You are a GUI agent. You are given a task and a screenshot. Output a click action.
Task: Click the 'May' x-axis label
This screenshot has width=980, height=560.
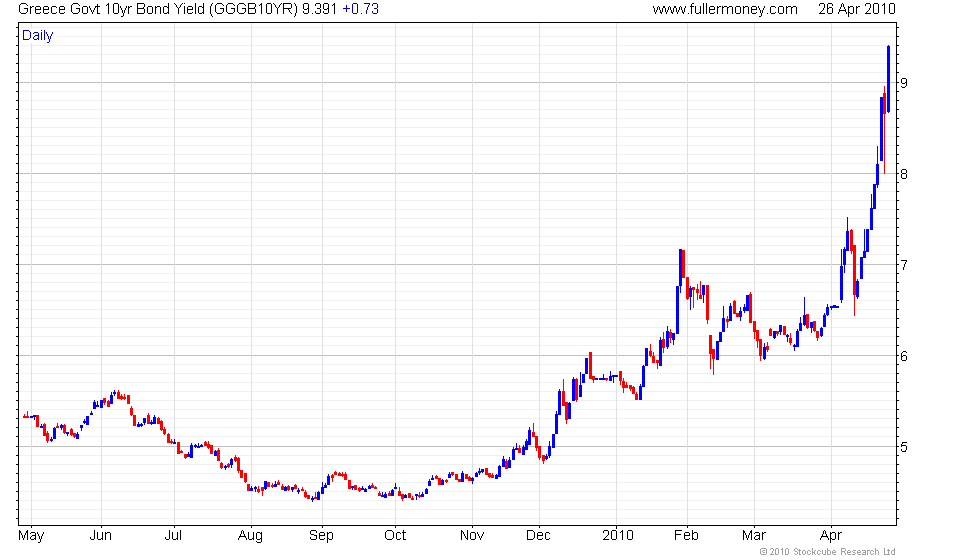pos(31,536)
